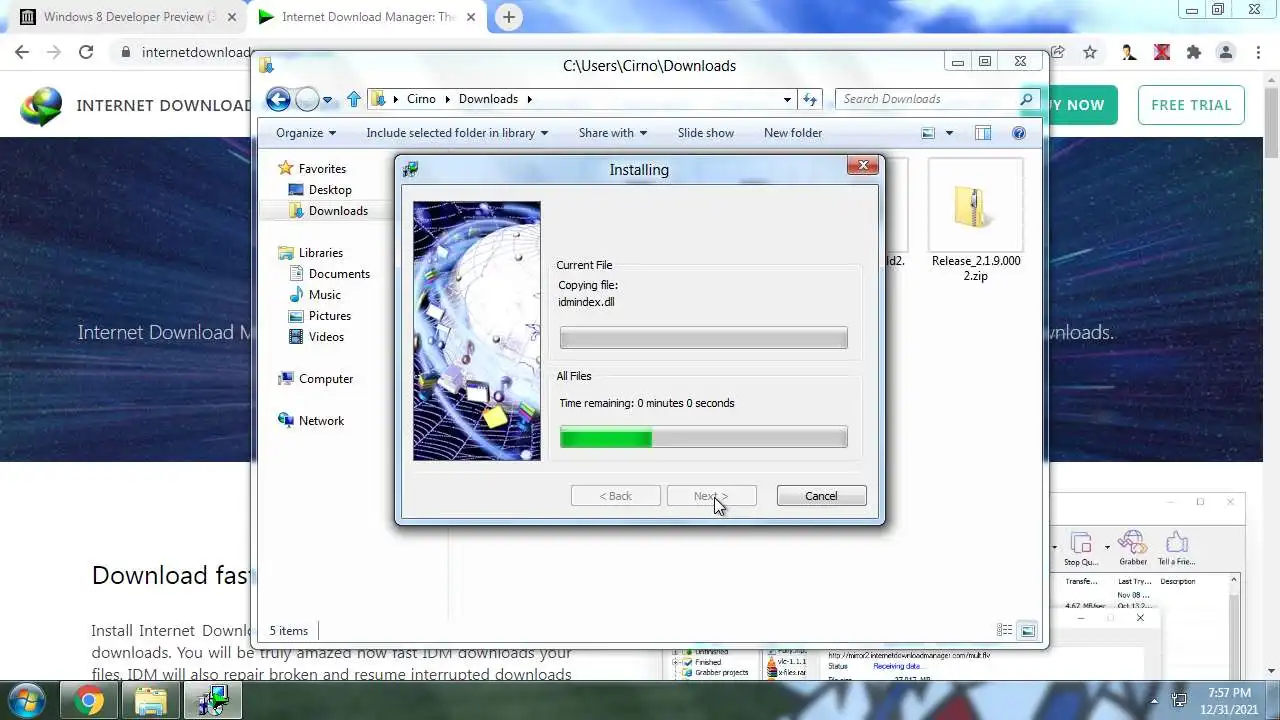This screenshot has width=1280, height=720.
Task: Expand breadcrumb arrow after Cirno
Action: point(447,99)
